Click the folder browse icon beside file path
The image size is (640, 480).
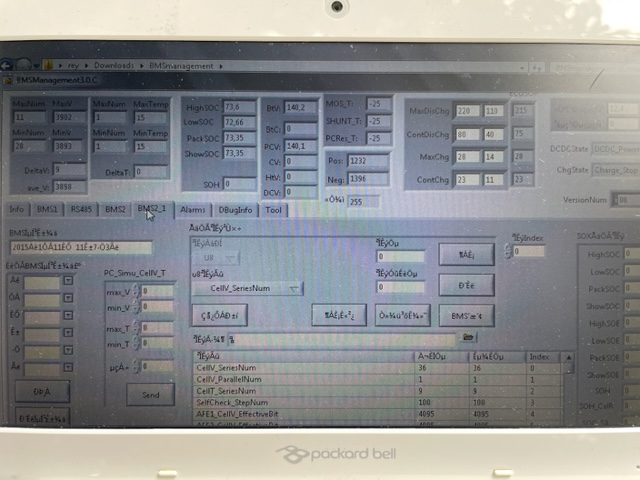coord(467,338)
